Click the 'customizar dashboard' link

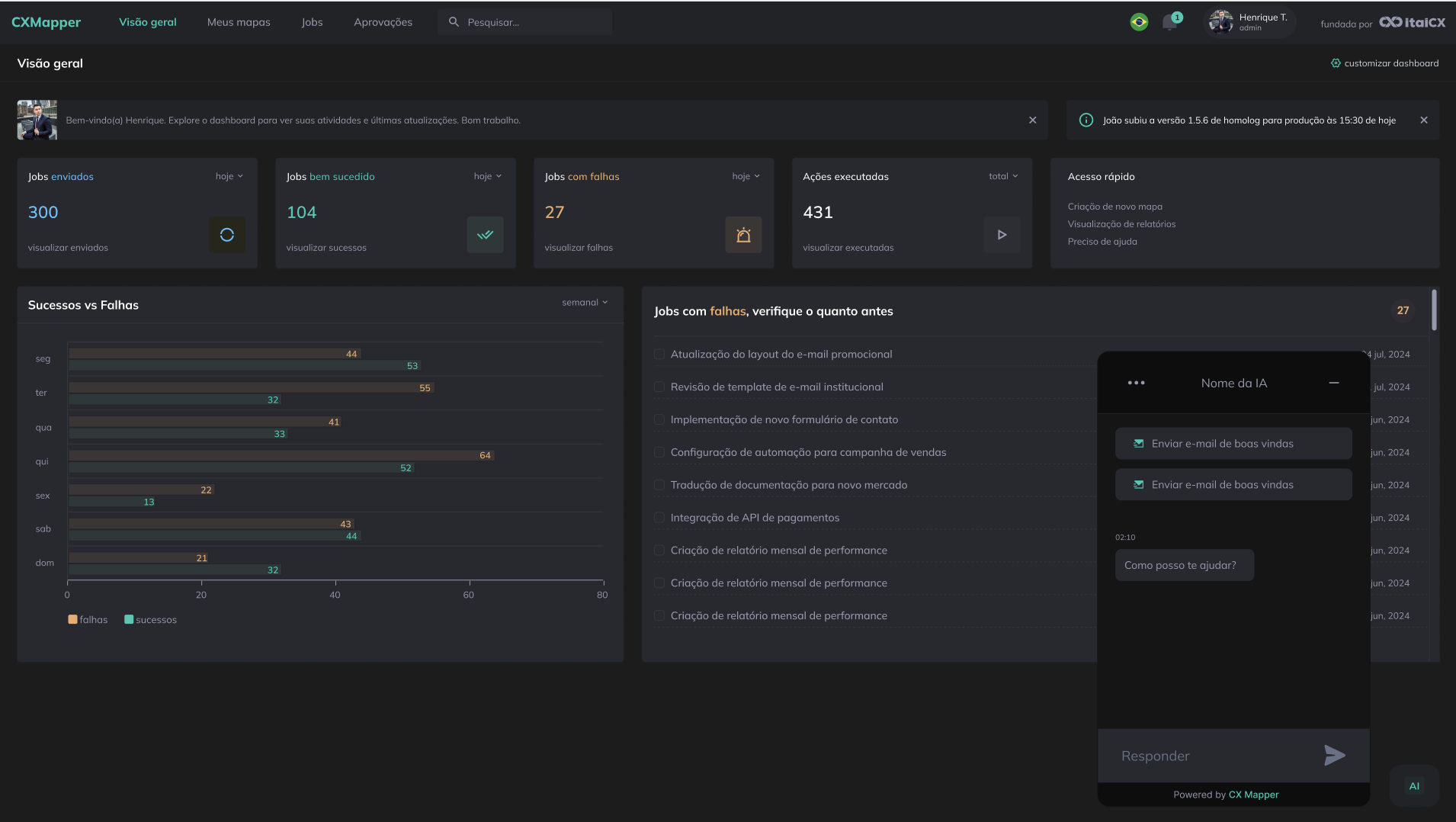click(1384, 63)
